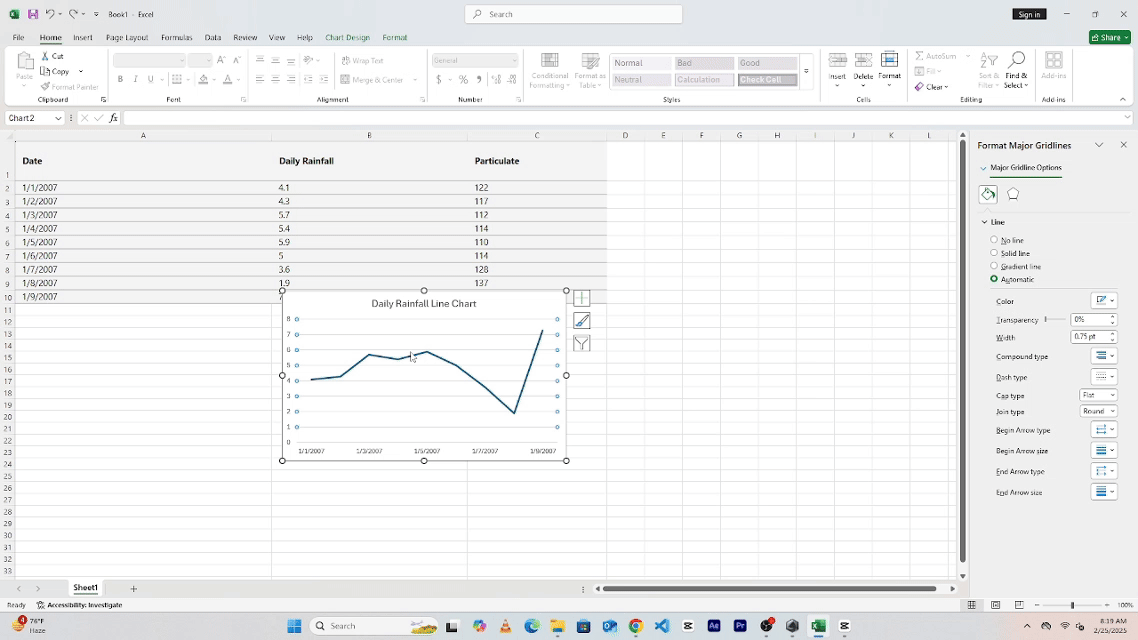This screenshot has height=640, width=1138.
Task: Open Conditional Formatting
Action: (x=549, y=70)
